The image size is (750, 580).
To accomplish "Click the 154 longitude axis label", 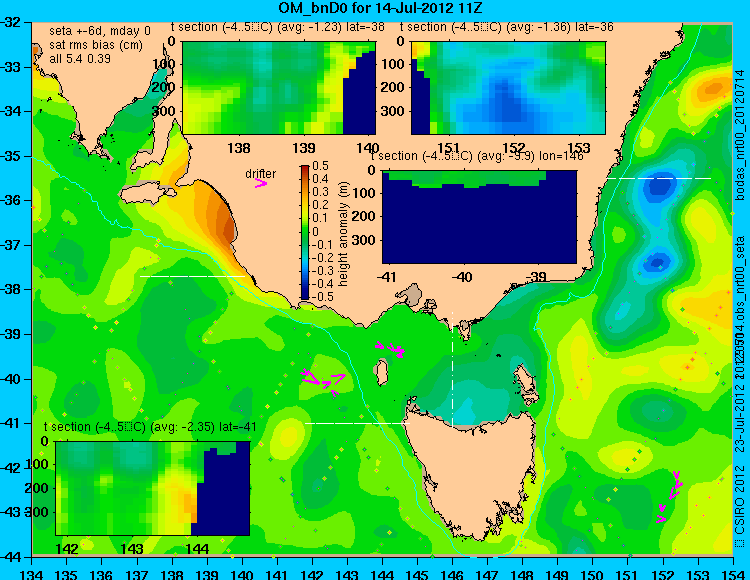I will point(733,574).
